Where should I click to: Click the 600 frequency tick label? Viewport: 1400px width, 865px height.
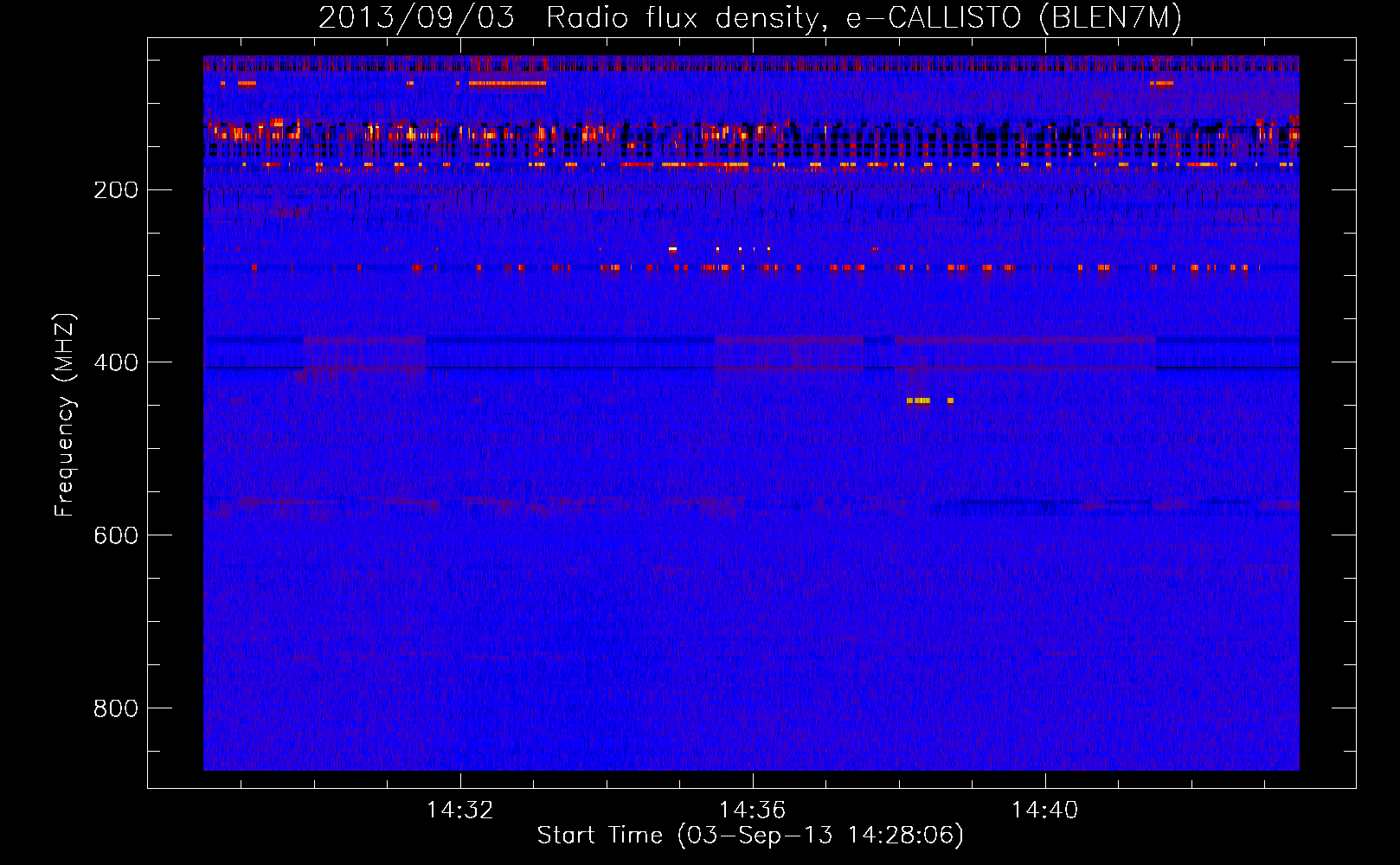[x=116, y=535]
